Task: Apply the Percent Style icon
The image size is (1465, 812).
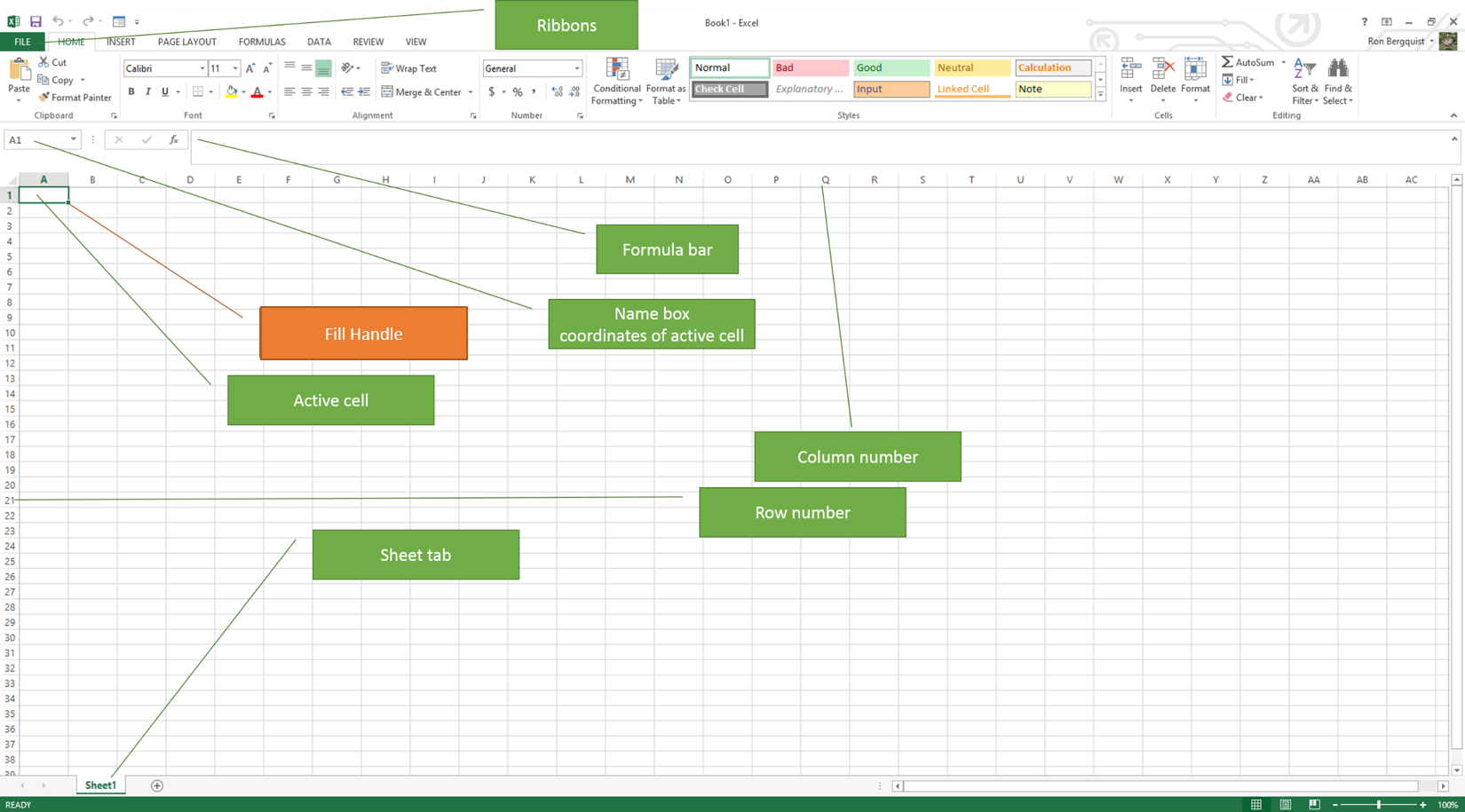Action: 517,91
